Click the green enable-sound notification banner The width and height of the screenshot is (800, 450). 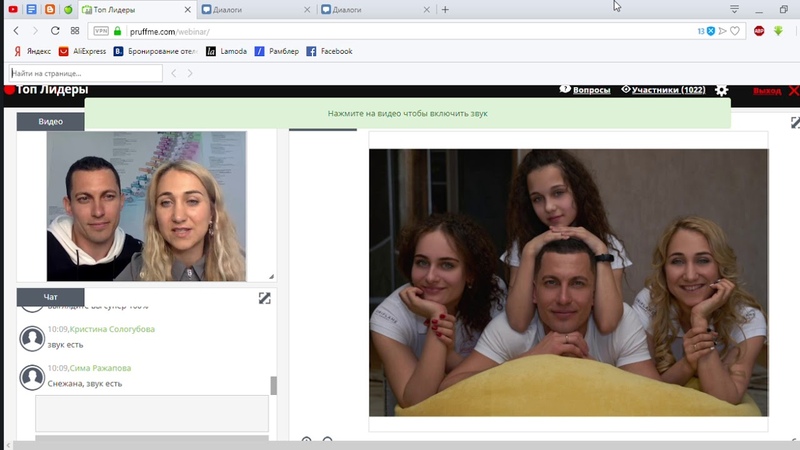(408, 113)
